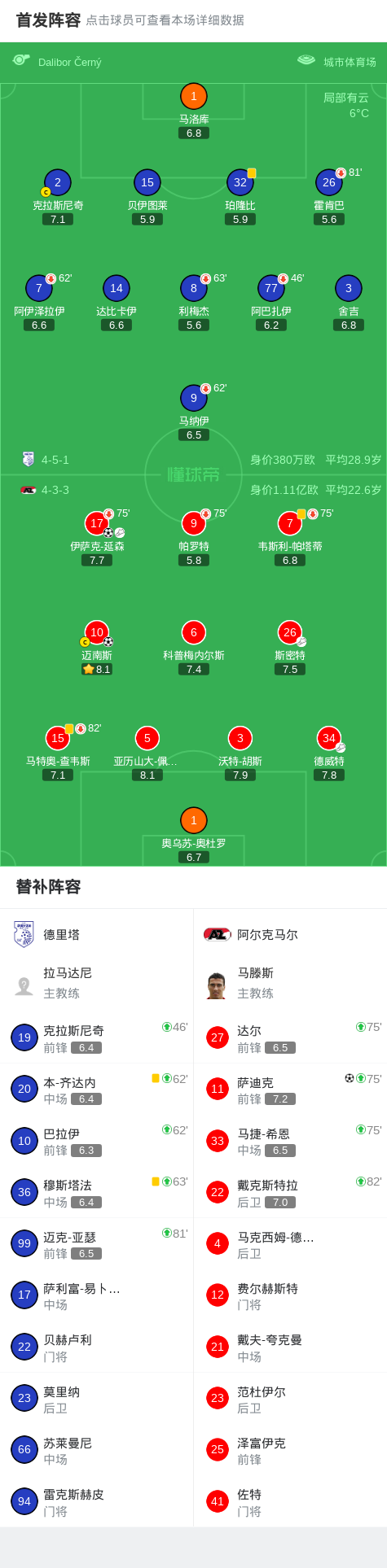
Task: Open goalkeeper 马洛库 number 1 icon
Action: (194, 96)
